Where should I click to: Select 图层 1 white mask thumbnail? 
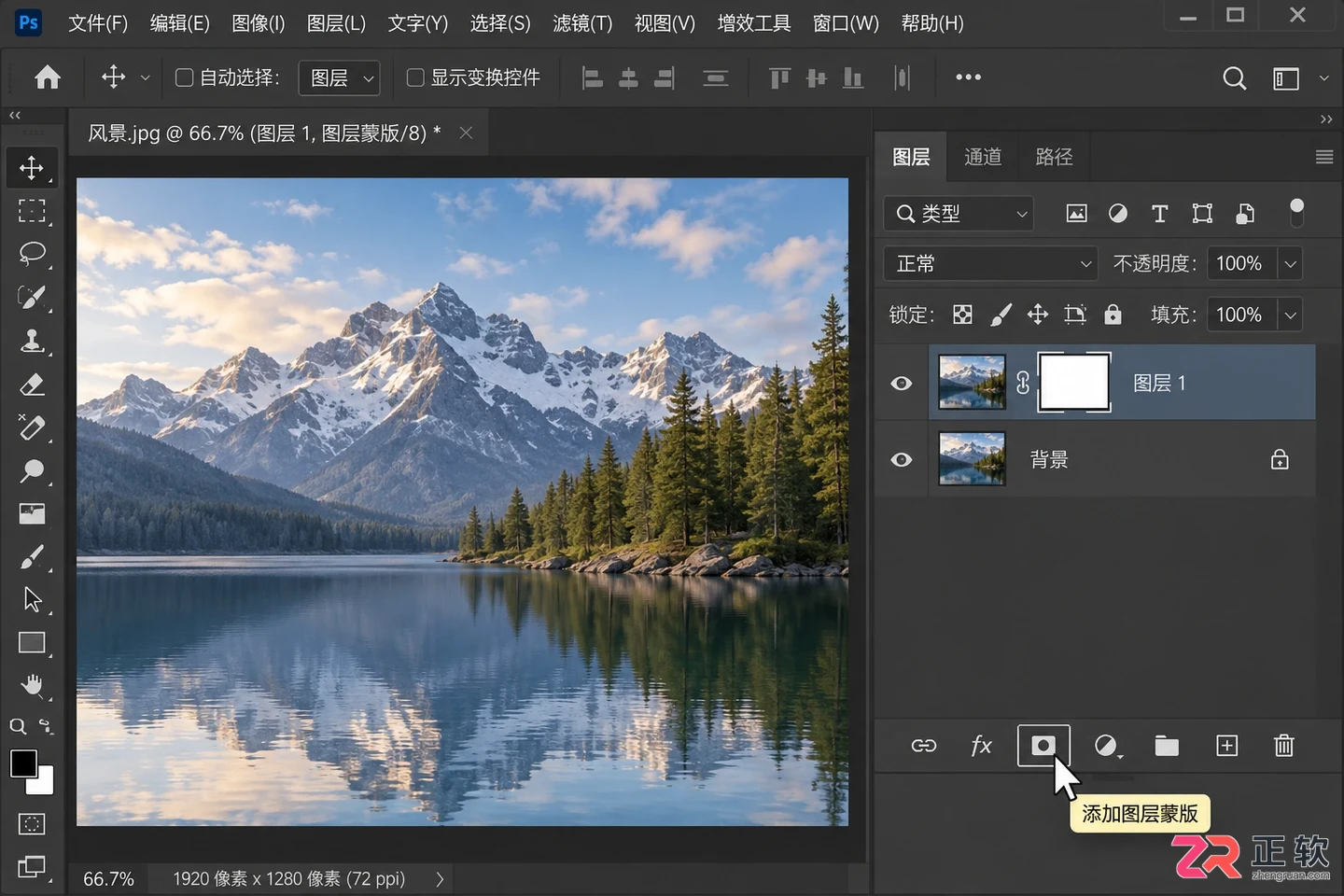[1074, 383]
